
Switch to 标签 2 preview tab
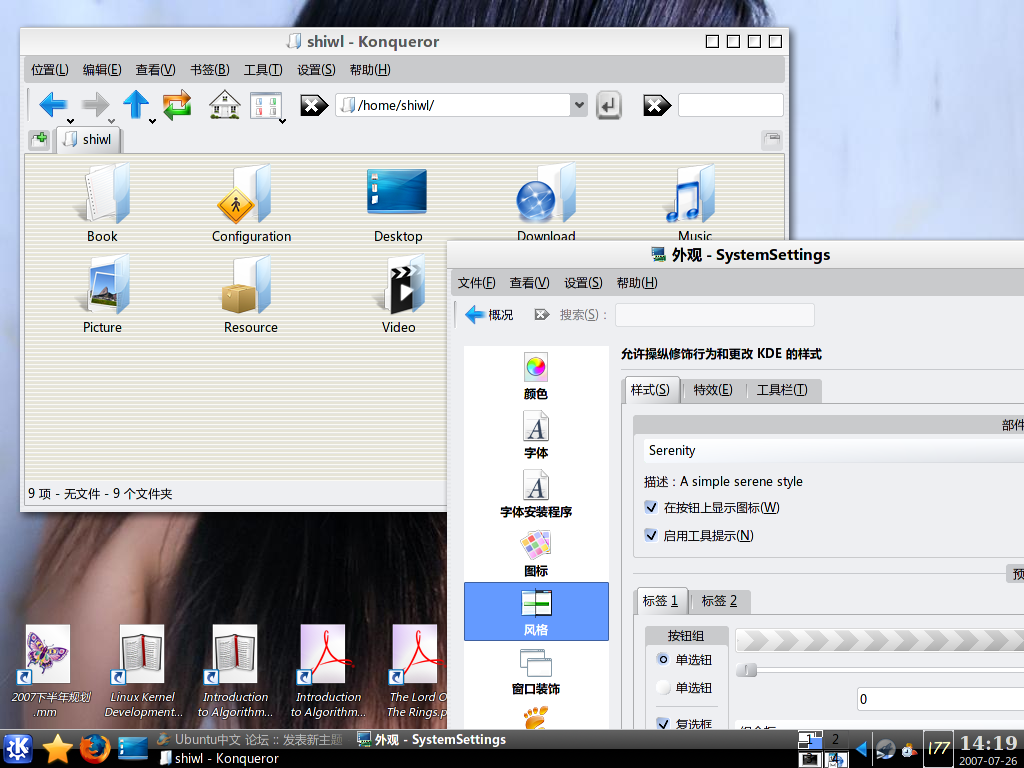pos(719,601)
